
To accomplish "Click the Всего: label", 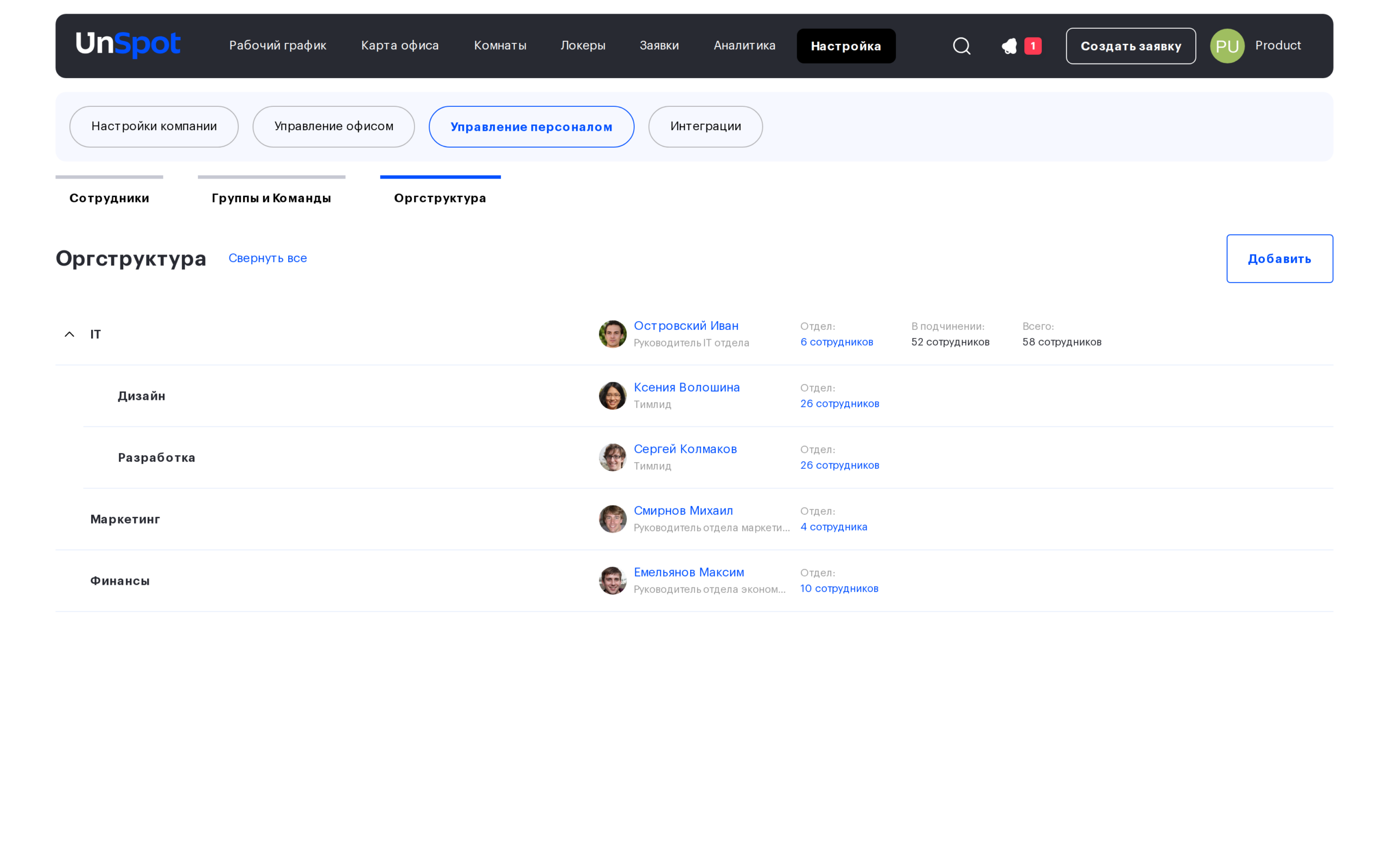I will (1038, 326).
